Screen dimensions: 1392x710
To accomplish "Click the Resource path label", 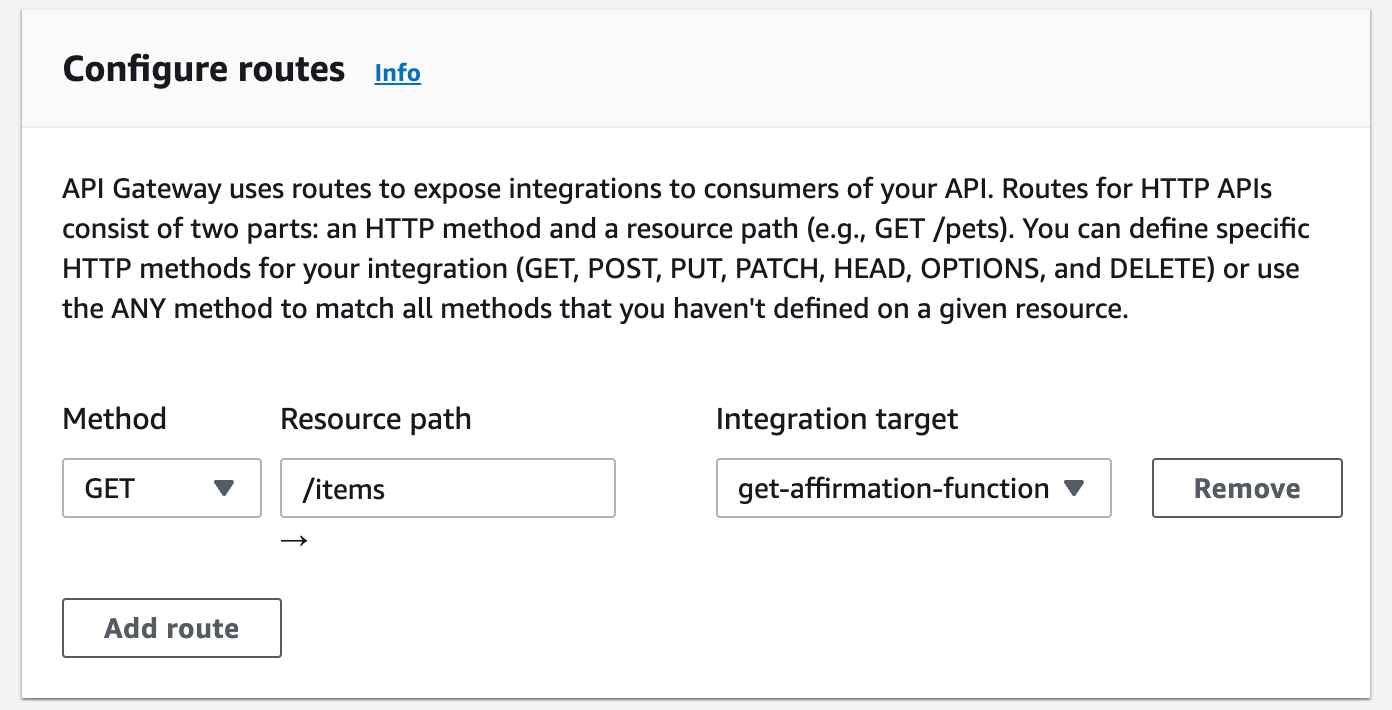I will click(x=376, y=418).
